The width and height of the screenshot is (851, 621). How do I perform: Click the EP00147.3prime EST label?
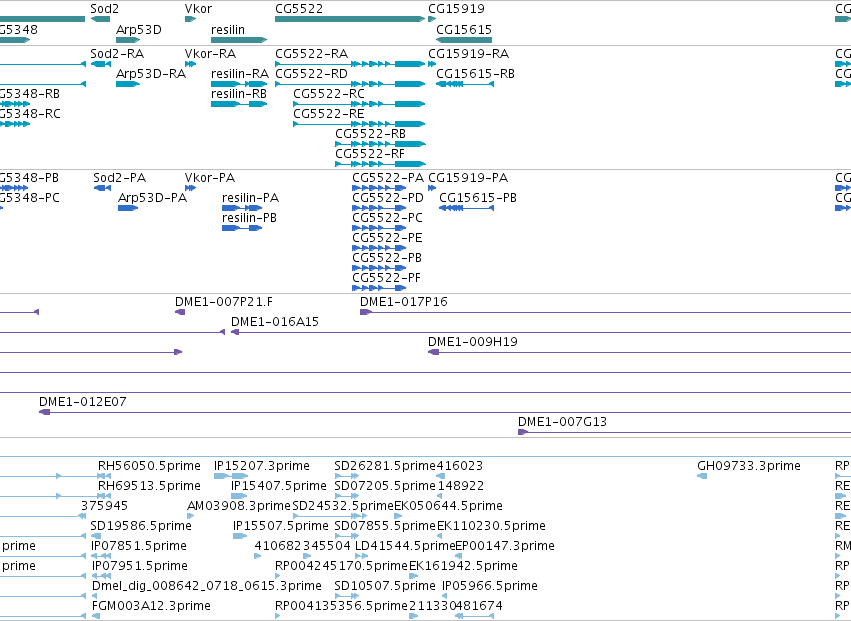point(505,547)
